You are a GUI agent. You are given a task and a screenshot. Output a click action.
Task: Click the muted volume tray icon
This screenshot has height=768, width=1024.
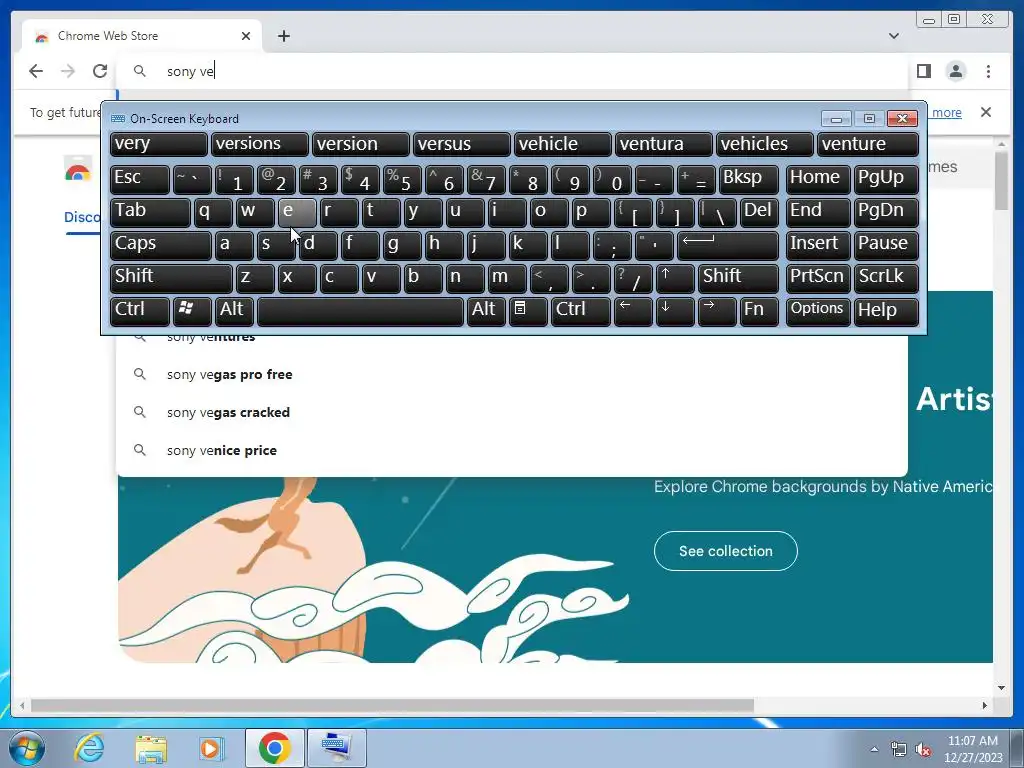pyautogui.click(x=923, y=750)
